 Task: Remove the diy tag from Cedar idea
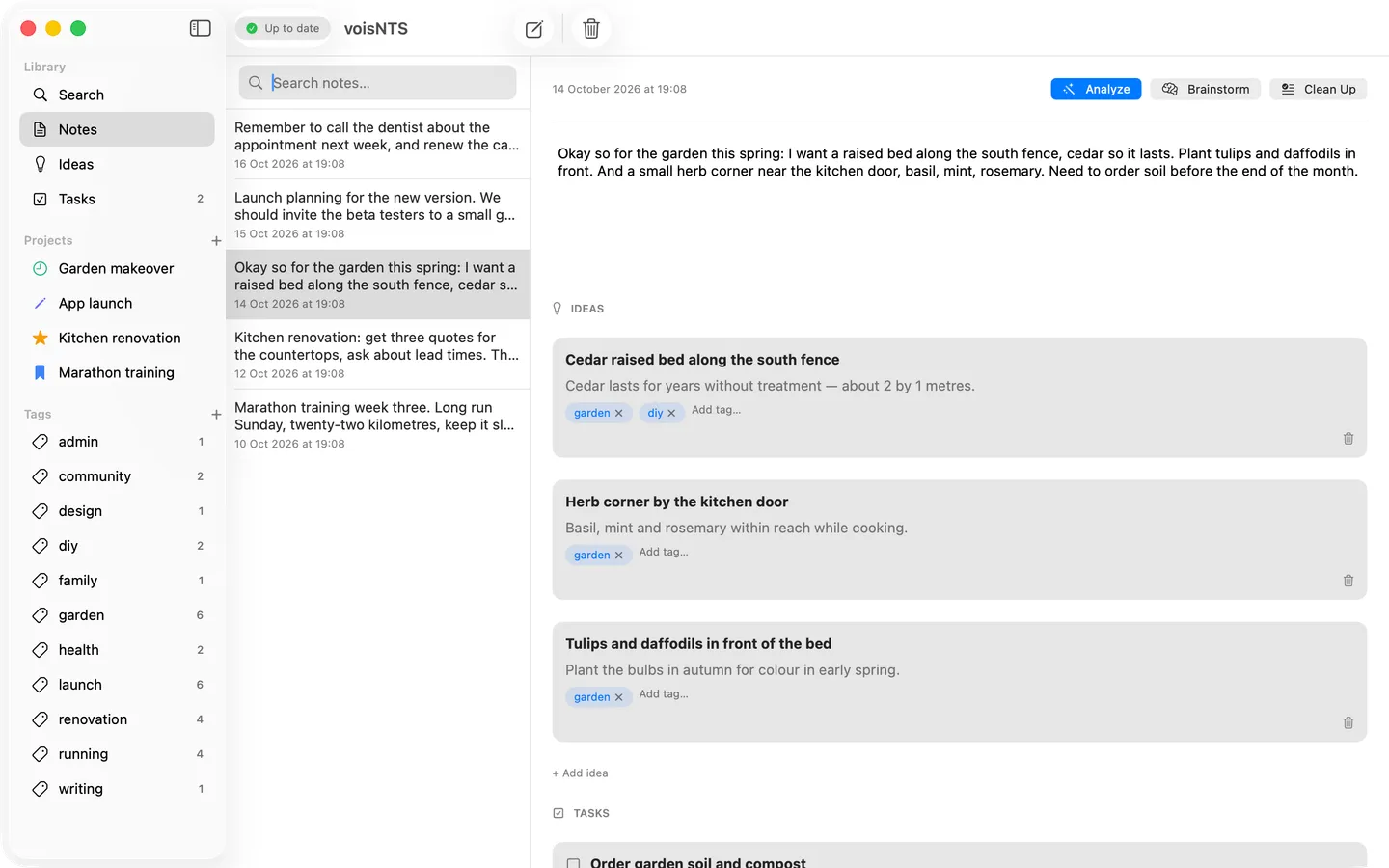click(x=671, y=413)
